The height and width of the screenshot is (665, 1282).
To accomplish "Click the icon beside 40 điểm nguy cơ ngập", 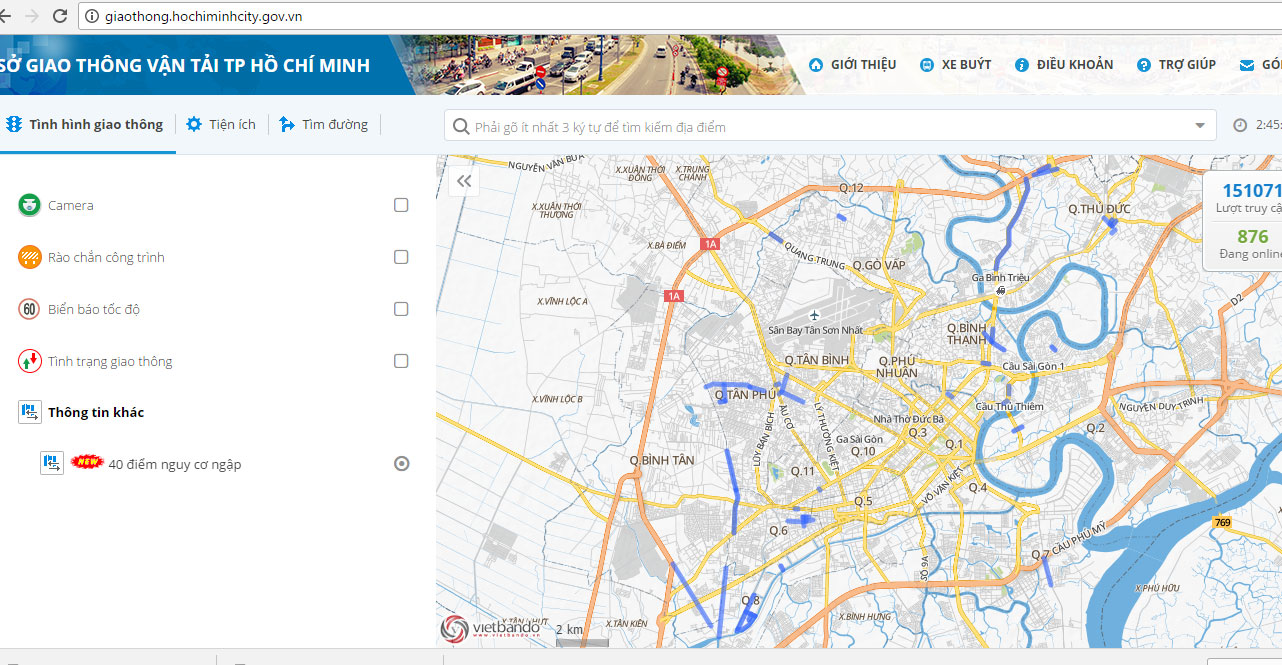I will pyautogui.click(x=52, y=463).
